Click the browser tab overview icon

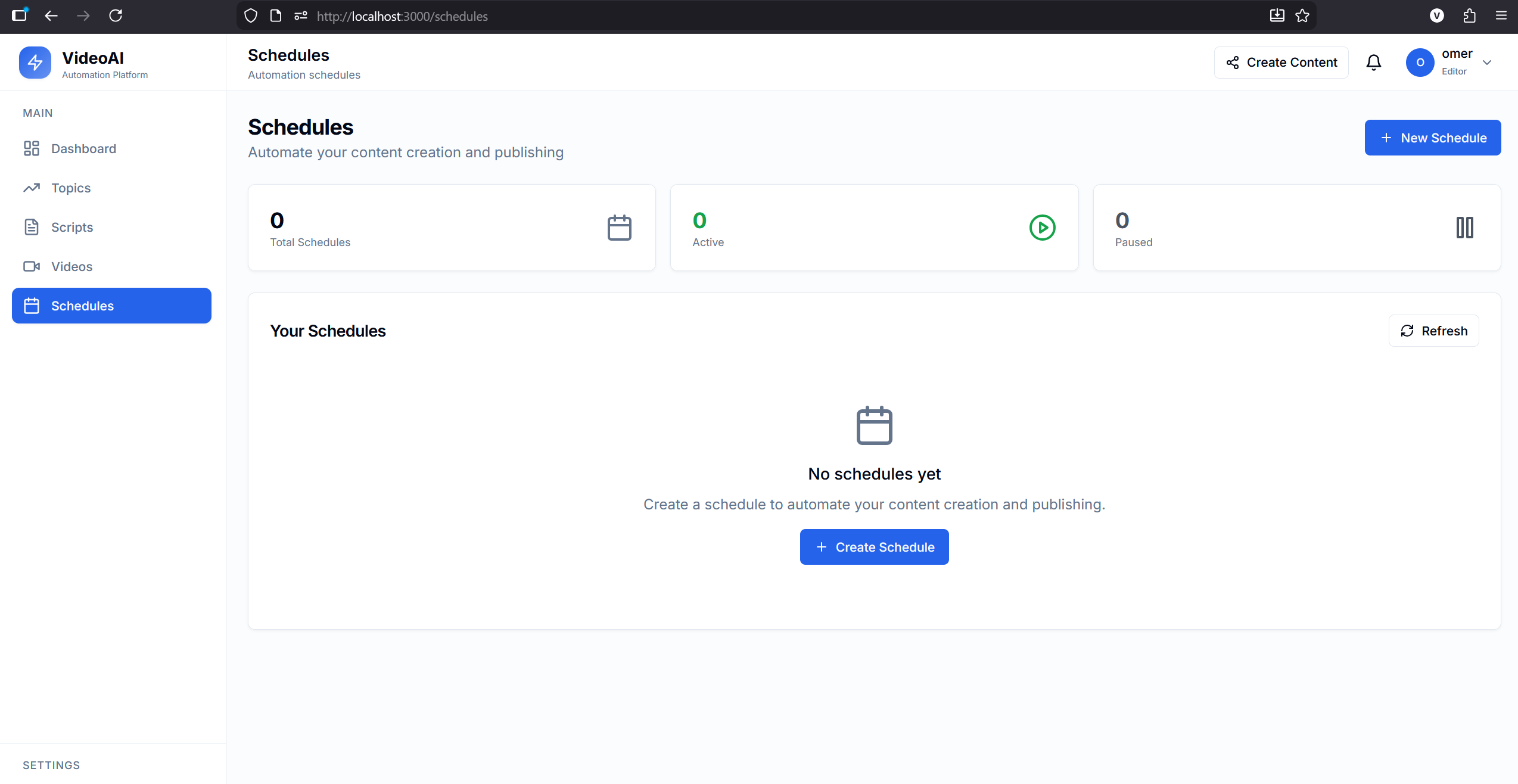(x=20, y=15)
